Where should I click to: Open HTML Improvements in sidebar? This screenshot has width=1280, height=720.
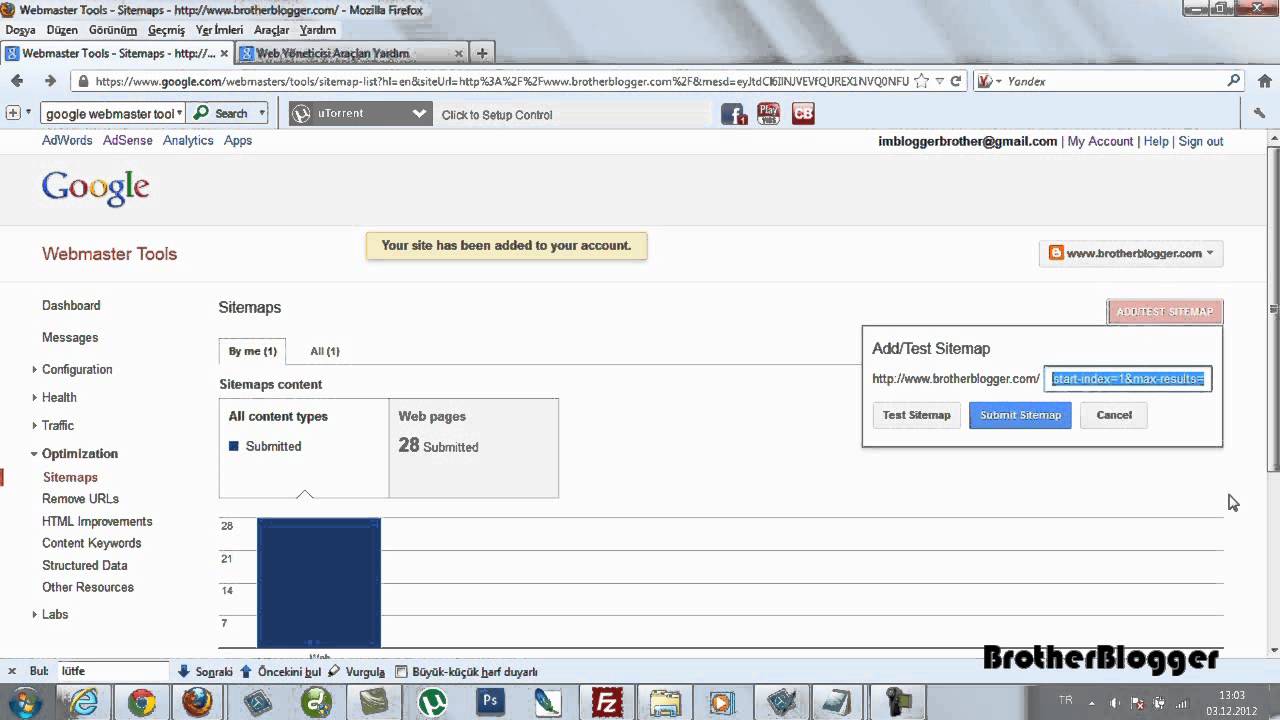point(97,521)
